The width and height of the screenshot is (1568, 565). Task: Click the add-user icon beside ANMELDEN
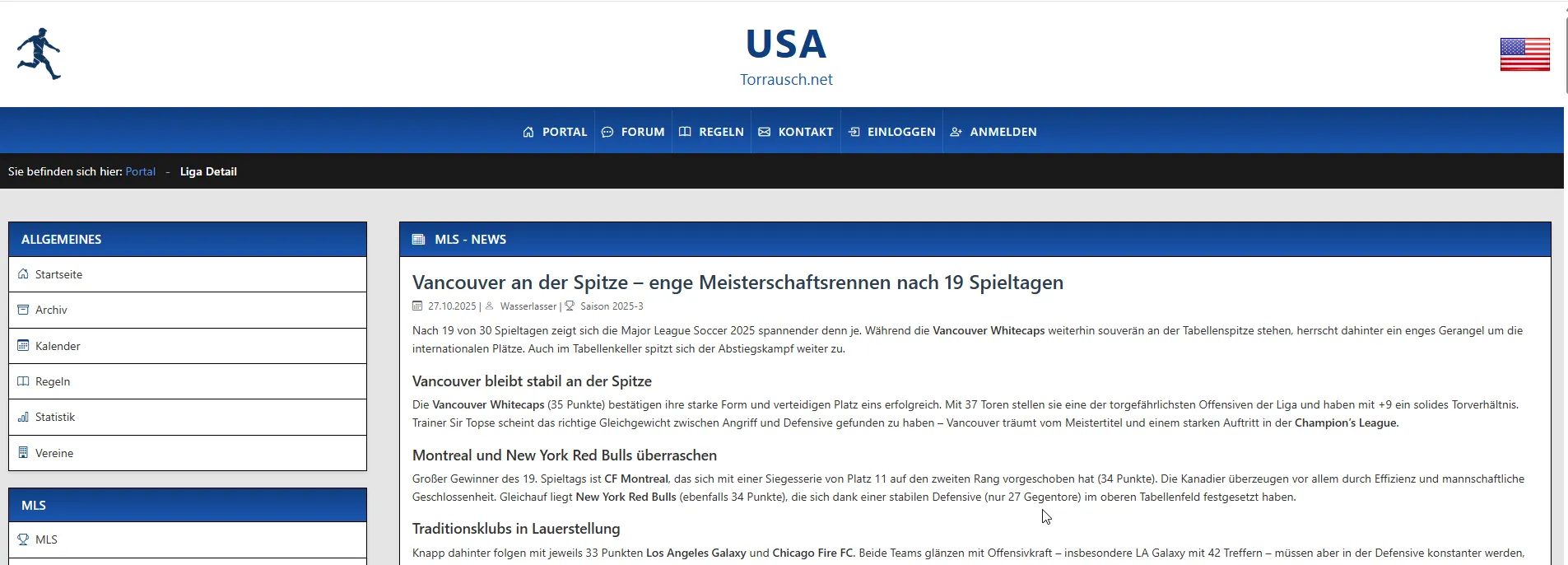click(956, 132)
